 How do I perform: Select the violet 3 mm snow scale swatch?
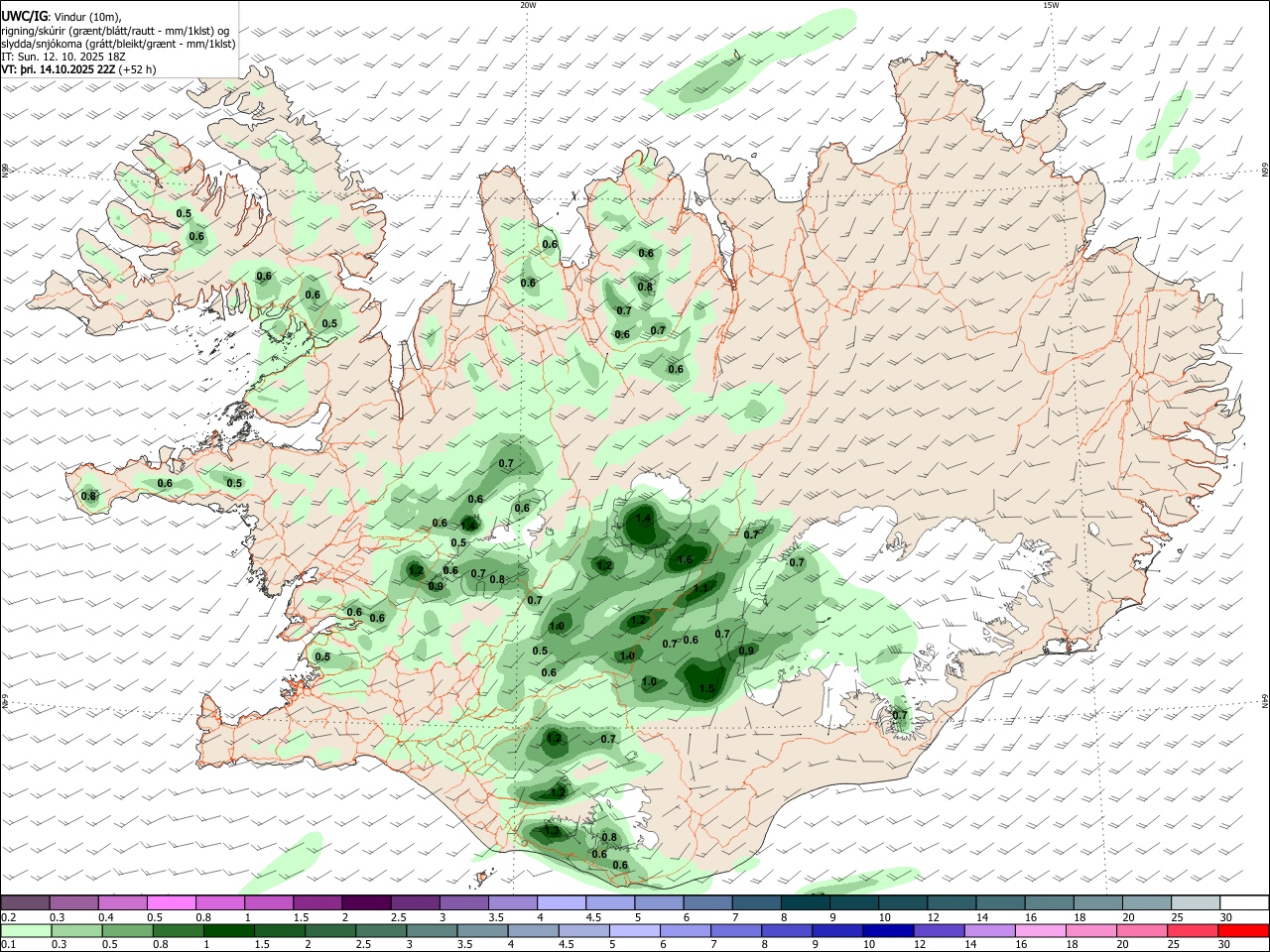point(464,903)
